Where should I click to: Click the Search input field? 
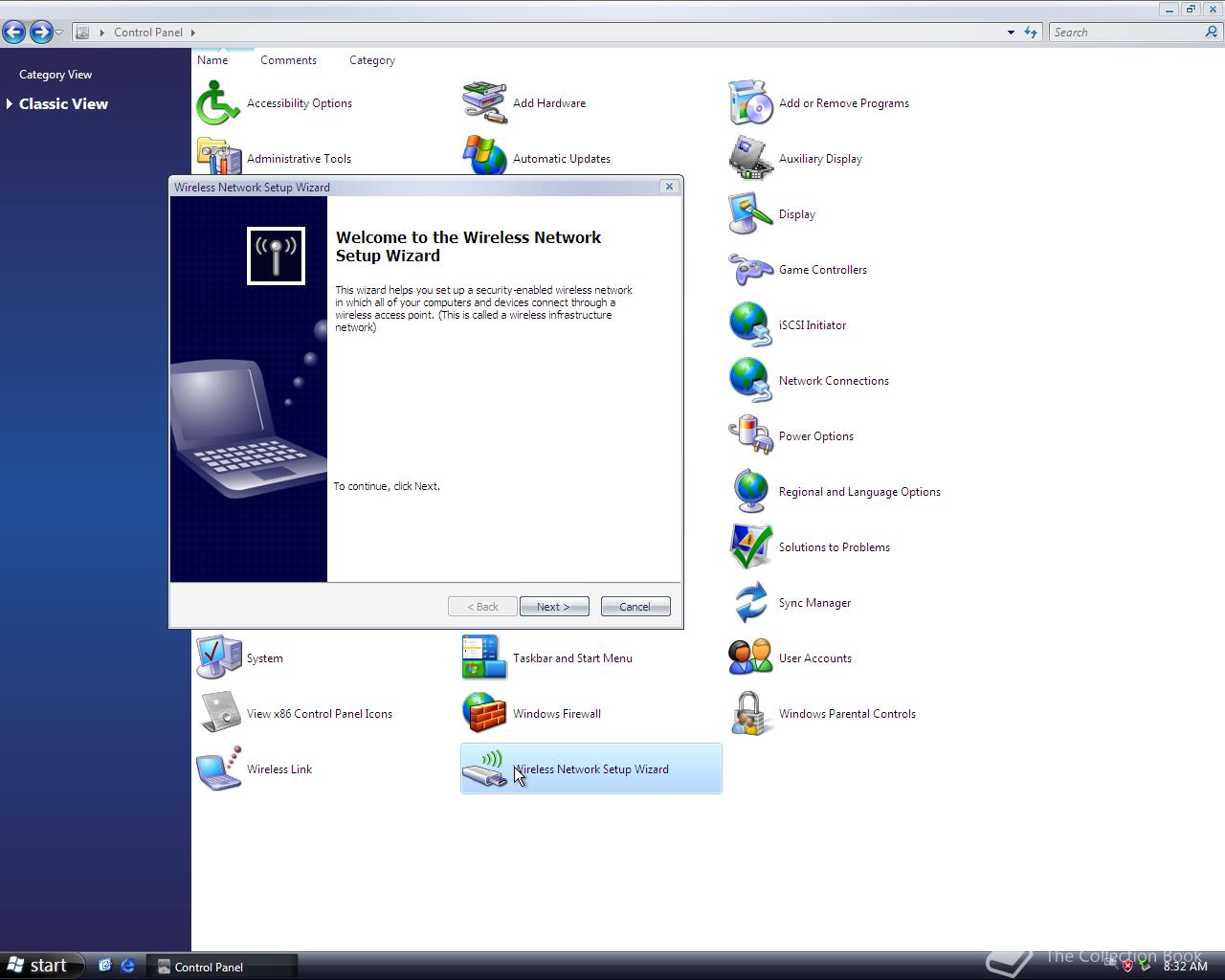point(1125,33)
